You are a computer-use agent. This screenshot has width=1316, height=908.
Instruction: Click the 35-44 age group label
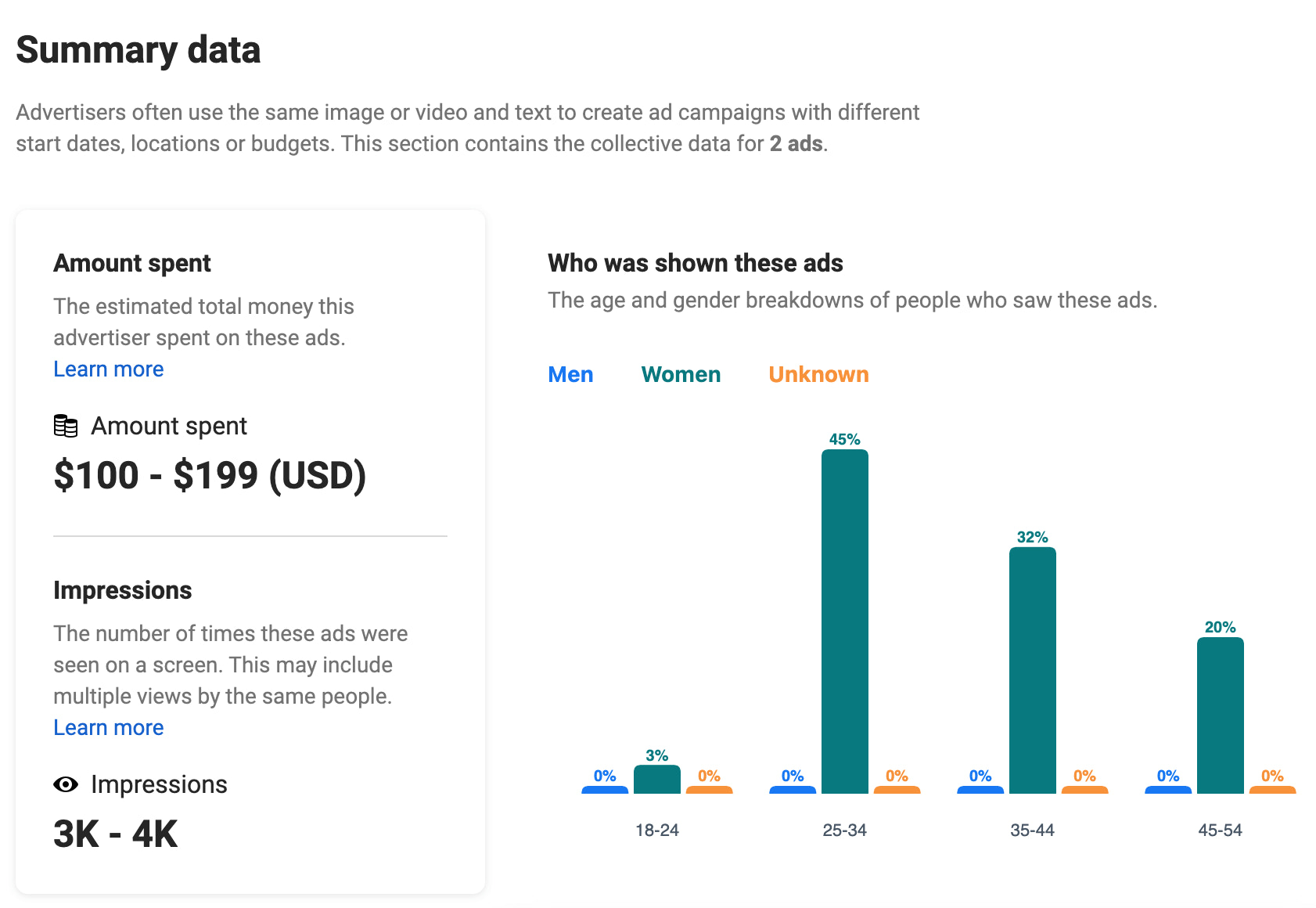pos(1033,830)
